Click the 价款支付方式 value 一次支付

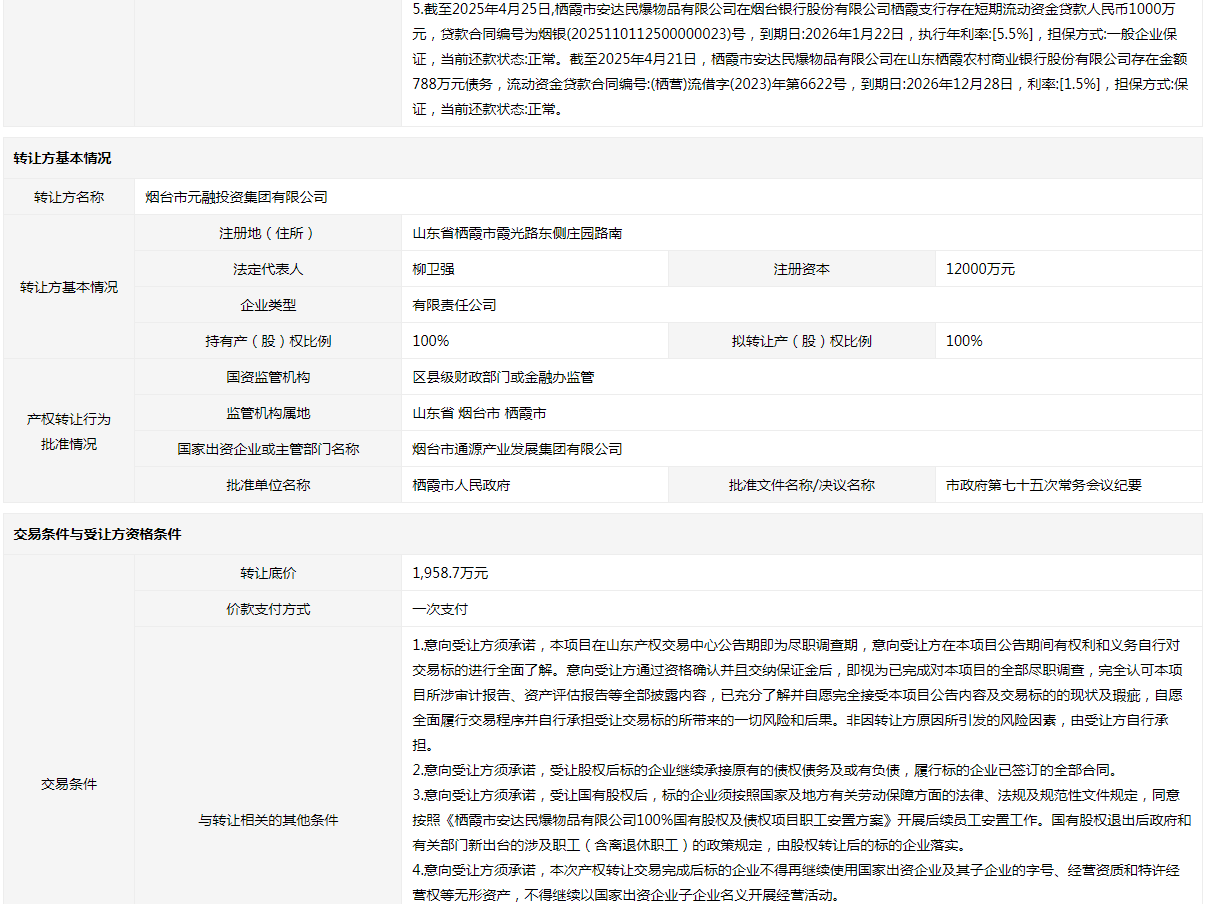440,609
